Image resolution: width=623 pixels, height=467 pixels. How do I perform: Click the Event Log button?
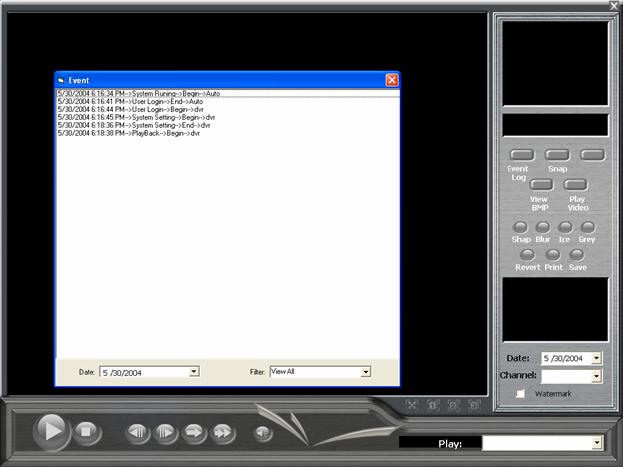(x=521, y=155)
